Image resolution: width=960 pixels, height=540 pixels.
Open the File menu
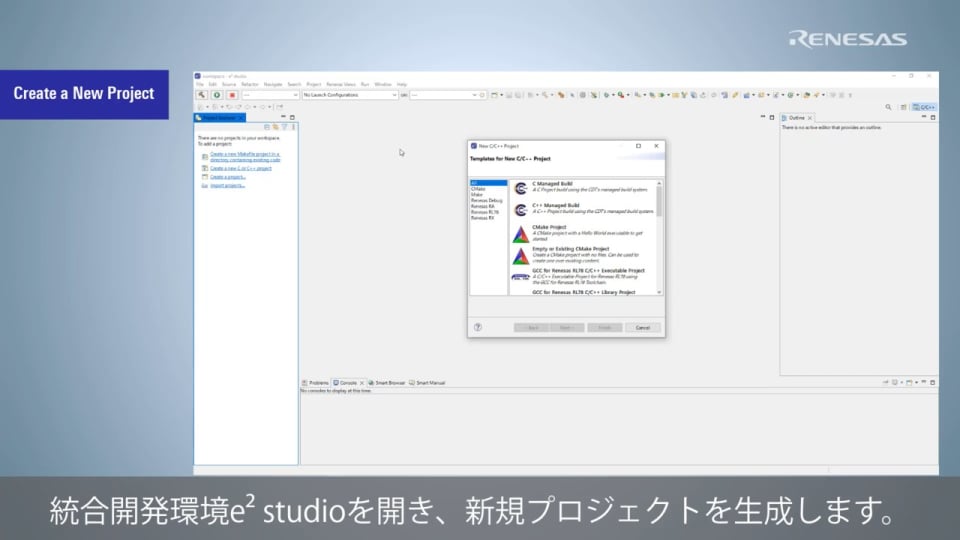[x=200, y=84]
